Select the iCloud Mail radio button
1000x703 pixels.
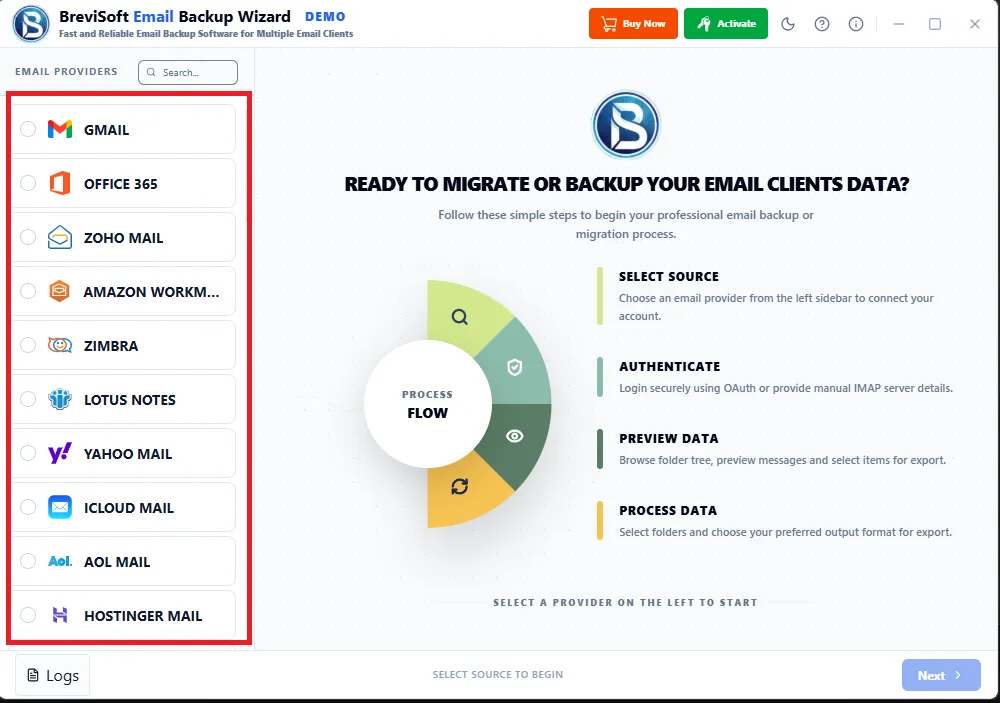[28, 507]
